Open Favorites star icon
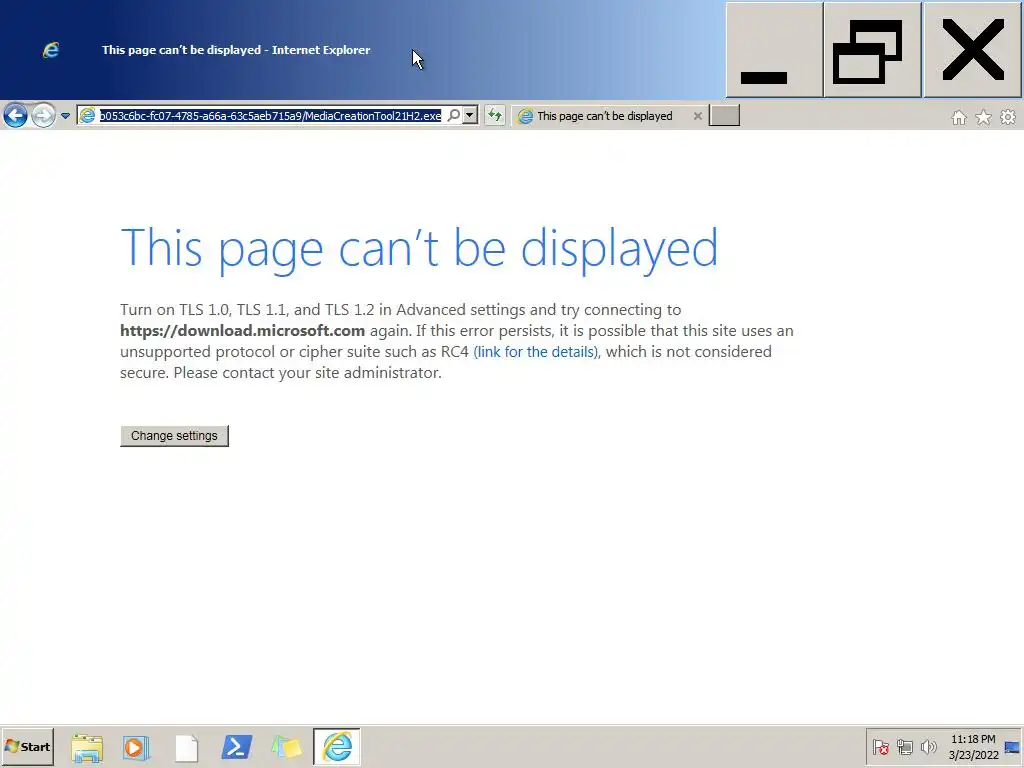1024x768 pixels. (983, 117)
